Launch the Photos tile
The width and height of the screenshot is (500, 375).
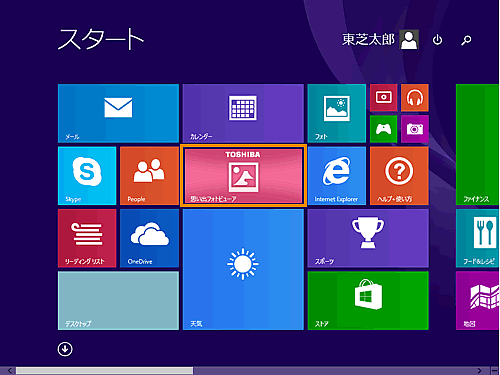(x=337, y=113)
